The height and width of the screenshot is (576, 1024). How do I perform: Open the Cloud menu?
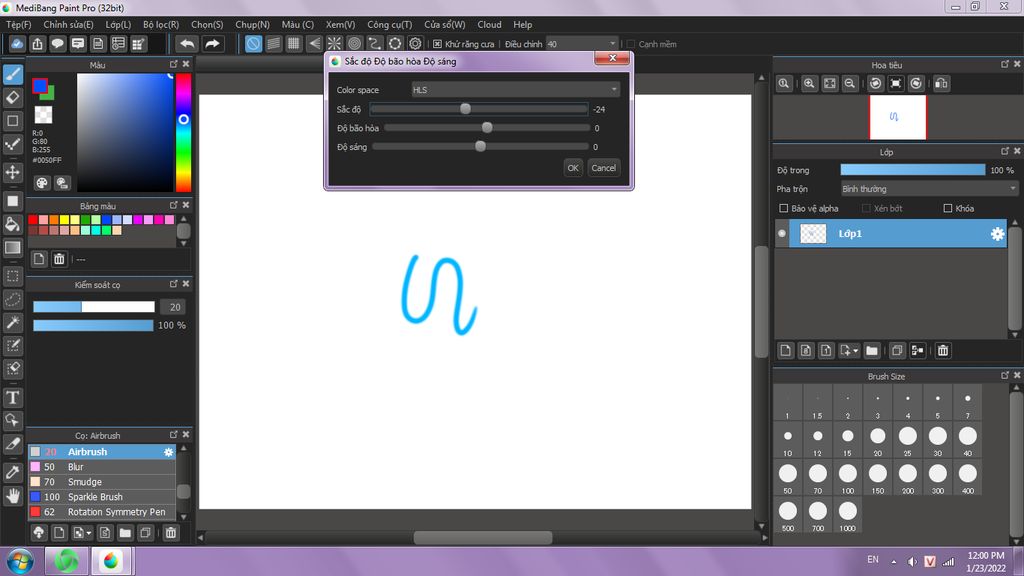pos(489,24)
